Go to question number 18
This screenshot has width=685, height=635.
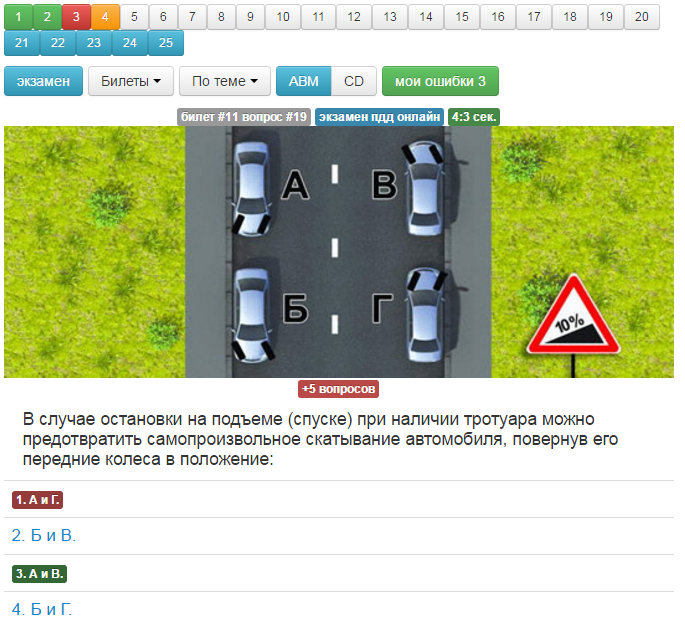click(x=570, y=17)
